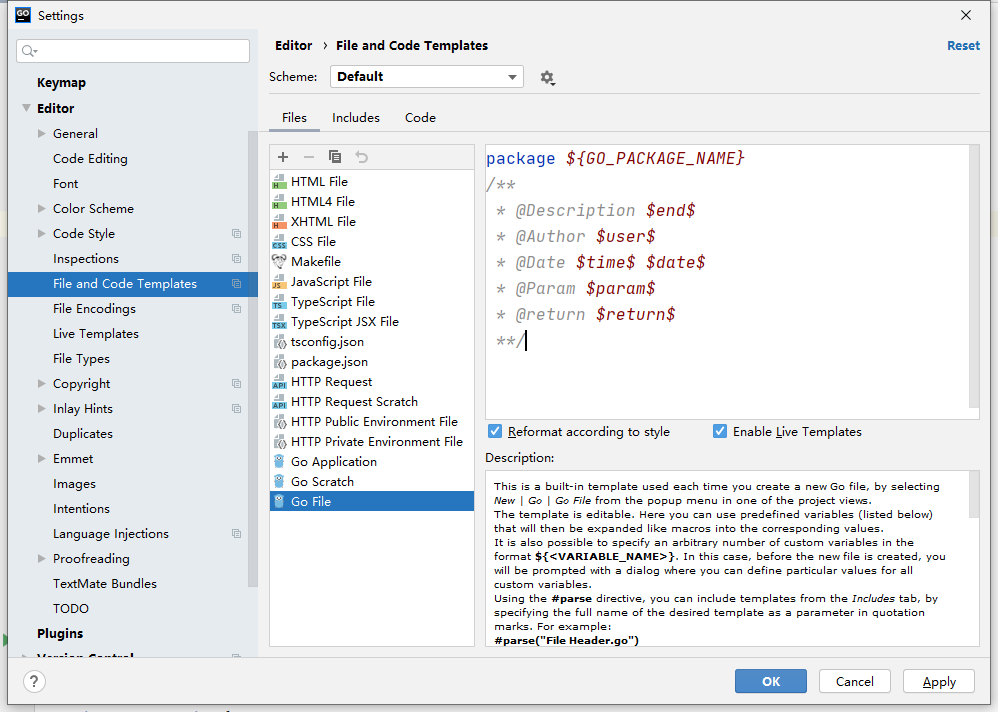Expand the Inlay Hints tree node
The image size is (998, 712).
tap(41, 409)
